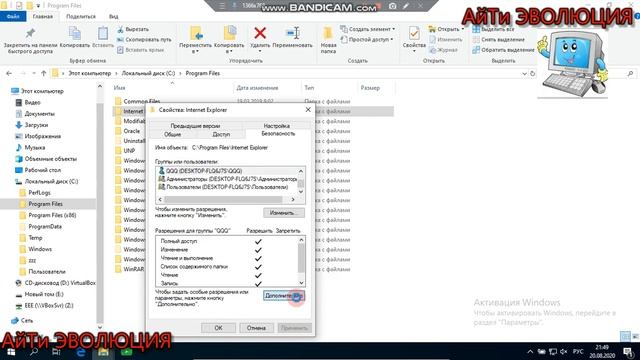The width and height of the screenshot is (640, 360).
Task: Switch to Главная ribbon tab
Action: click(x=42, y=16)
